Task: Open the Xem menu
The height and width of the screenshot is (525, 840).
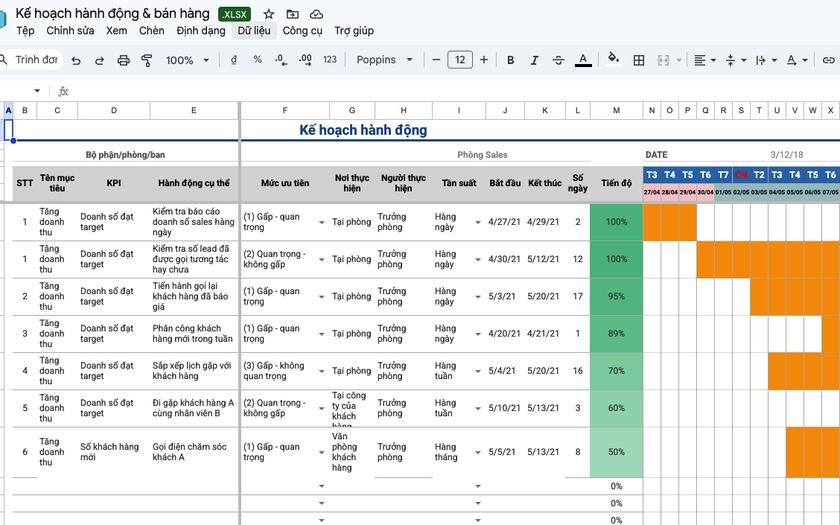Action: [x=116, y=31]
